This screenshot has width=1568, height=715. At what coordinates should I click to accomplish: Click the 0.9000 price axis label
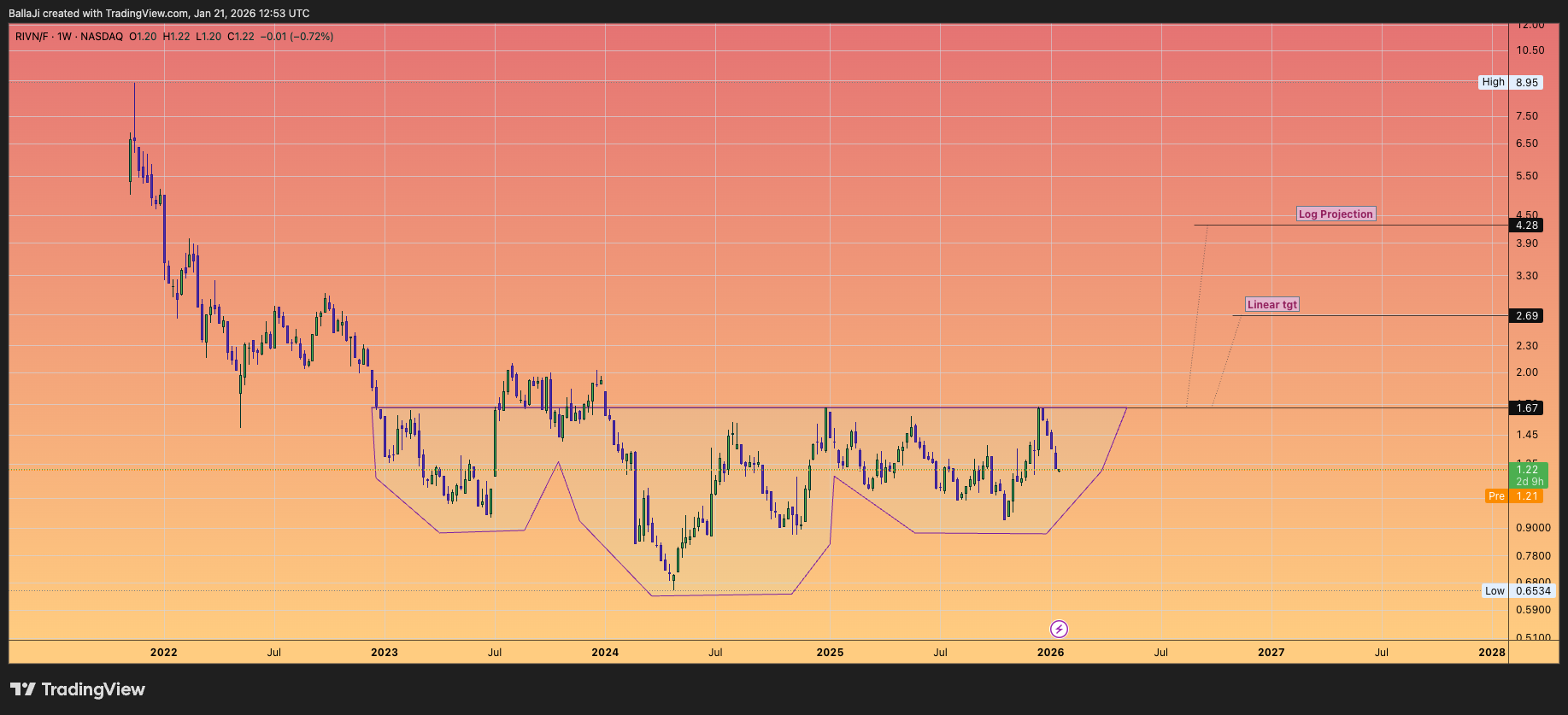pos(1533,528)
